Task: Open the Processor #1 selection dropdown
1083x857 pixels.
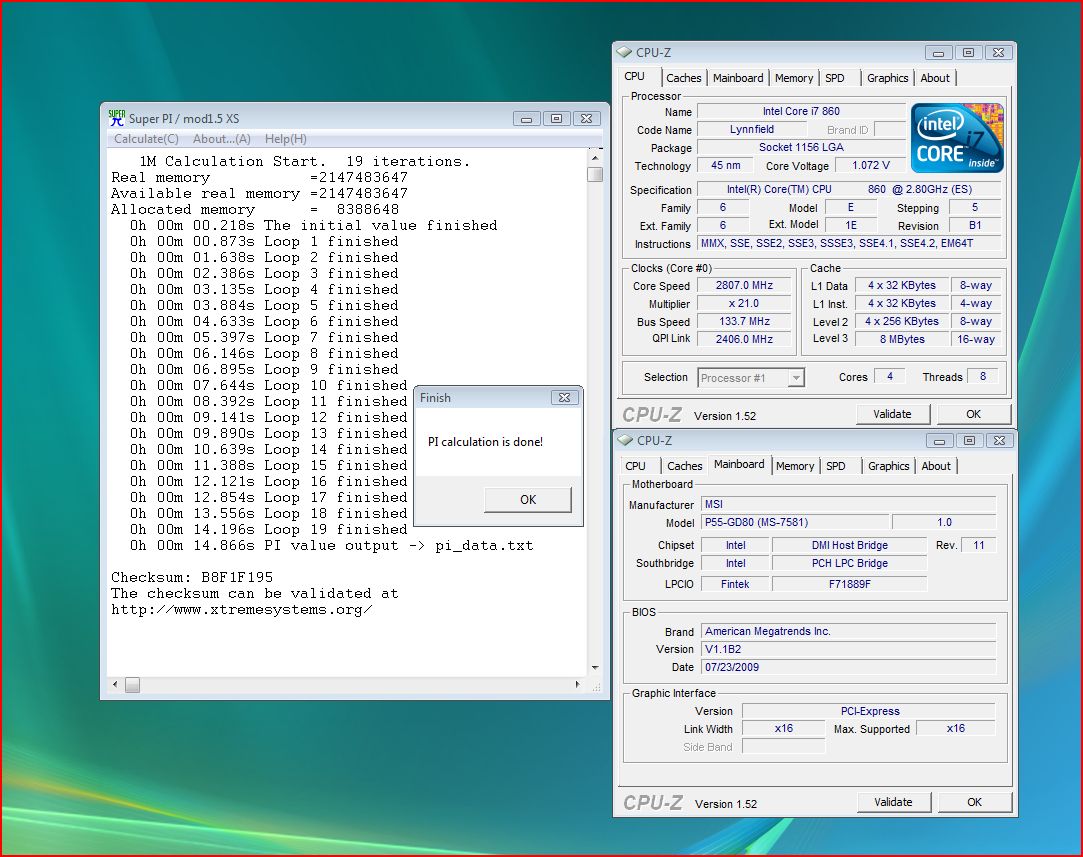Action: click(796, 378)
